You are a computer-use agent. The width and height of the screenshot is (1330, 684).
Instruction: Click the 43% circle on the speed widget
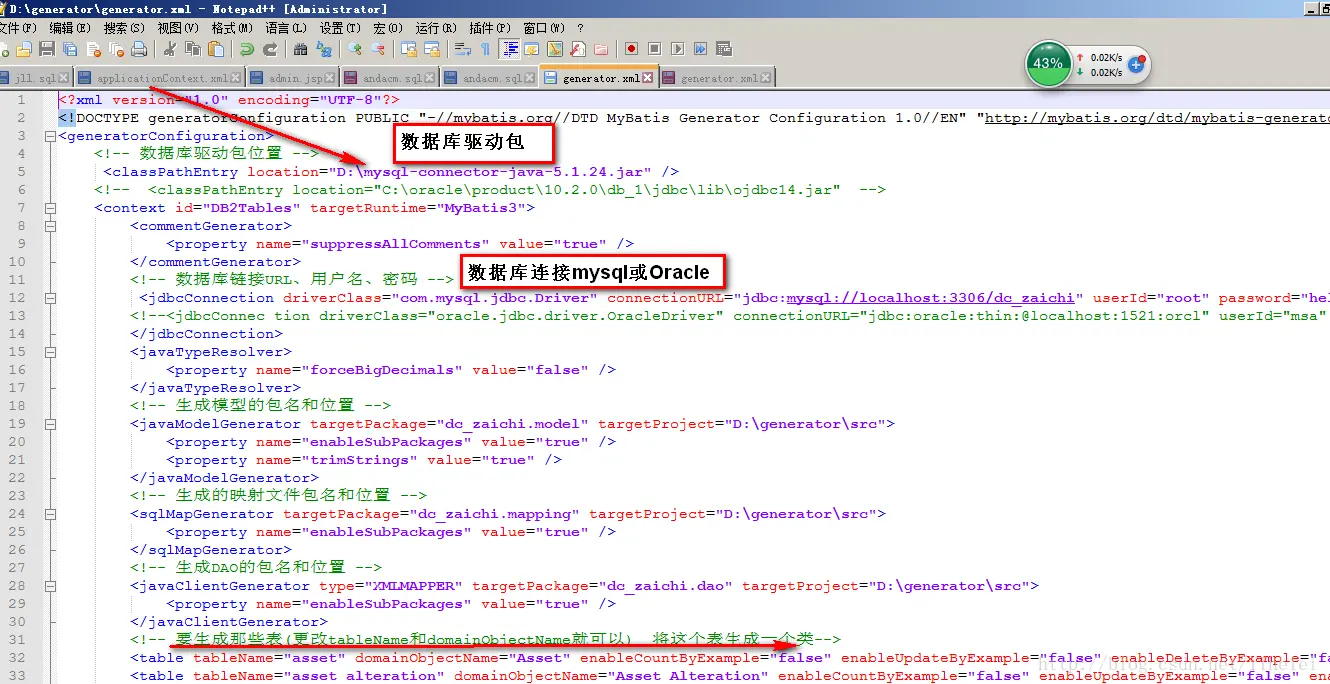(x=1048, y=64)
